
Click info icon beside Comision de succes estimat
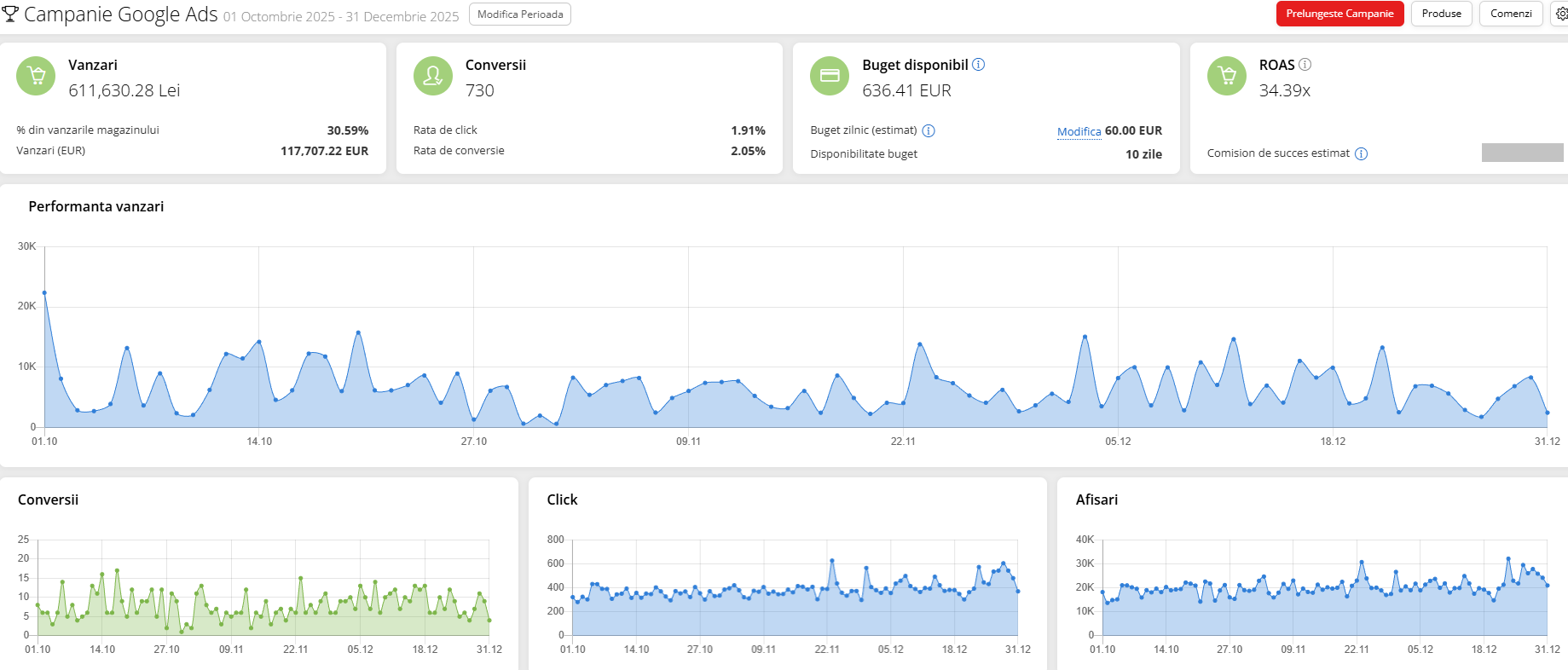(1361, 153)
